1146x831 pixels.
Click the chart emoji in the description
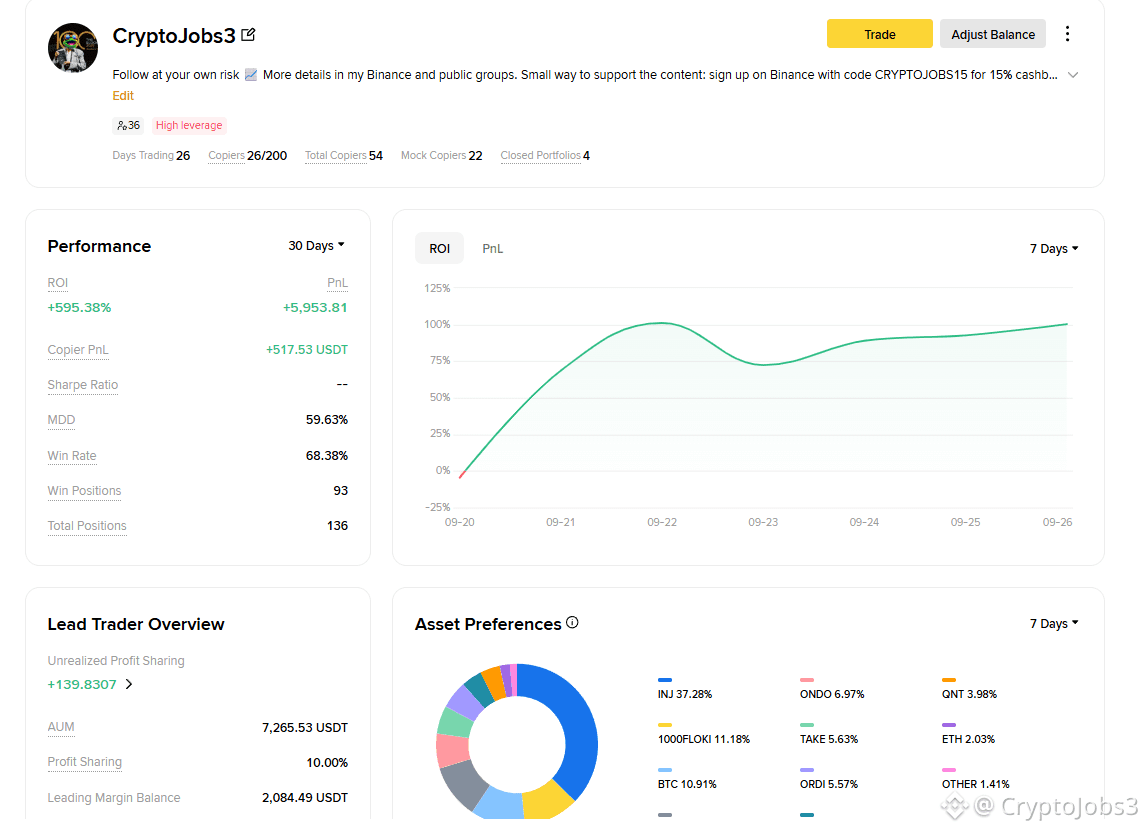tap(251, 75)
